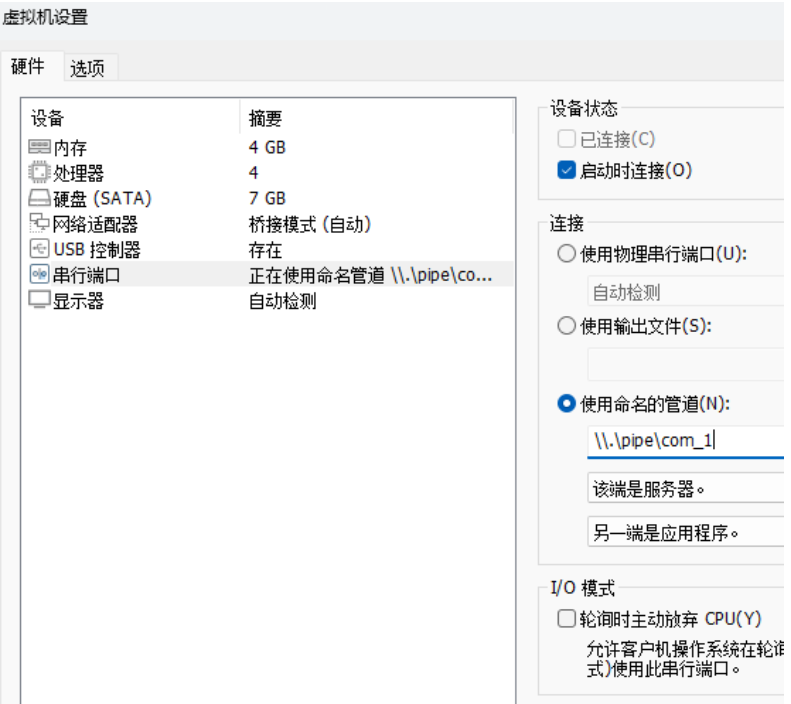Click the named pipe path input field
Screen dimensions: 791x704
pos(686,442)
